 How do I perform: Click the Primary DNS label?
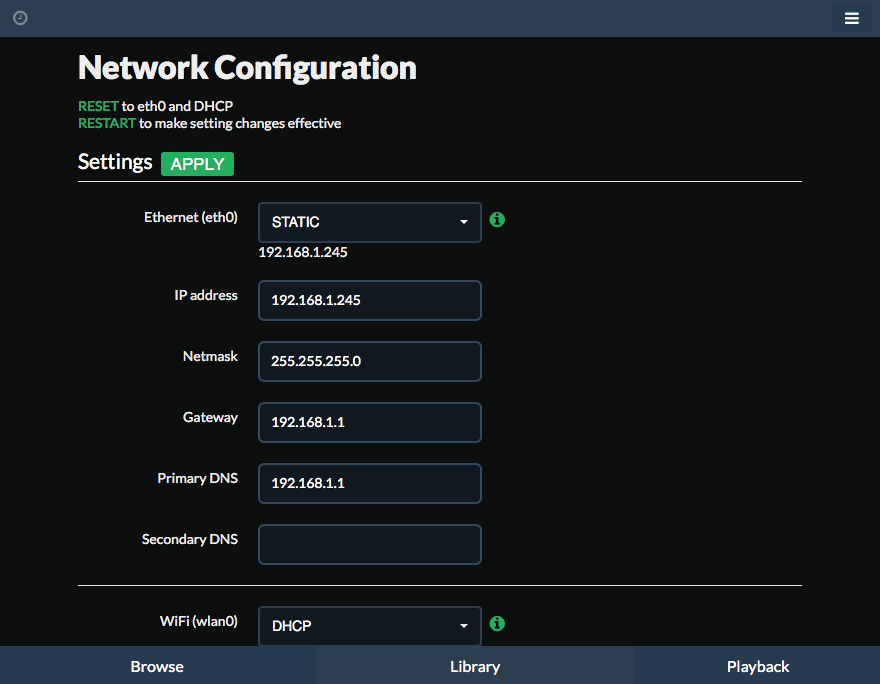198,478
